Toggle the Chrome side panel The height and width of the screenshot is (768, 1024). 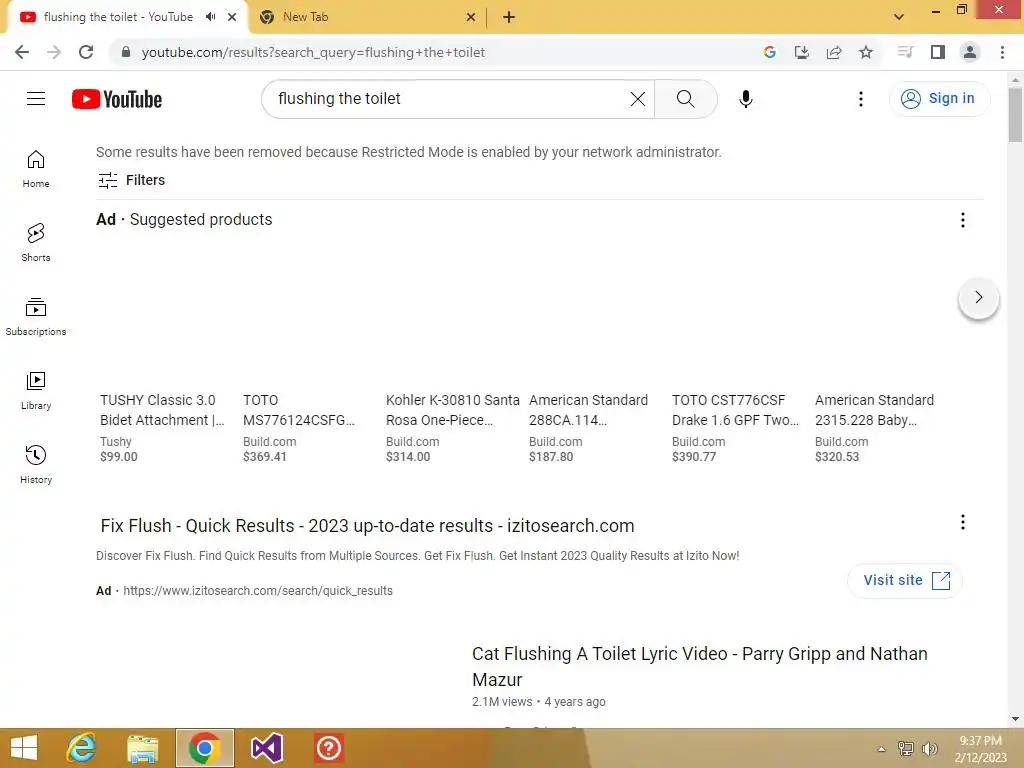938,52
